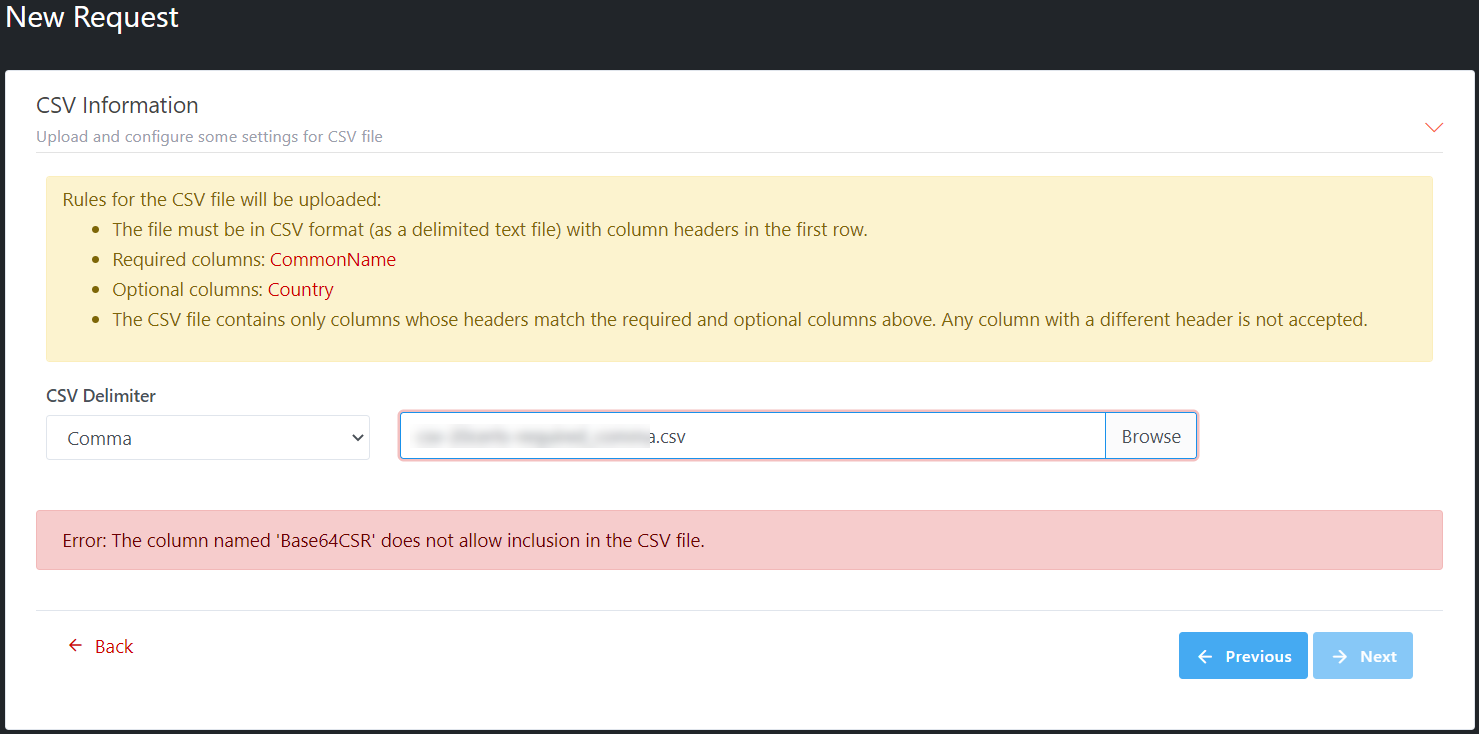Click the upload and configure subtitle text
This screenshot has height=734, width=1479.
pyautogui.click(x=209, y=137)
